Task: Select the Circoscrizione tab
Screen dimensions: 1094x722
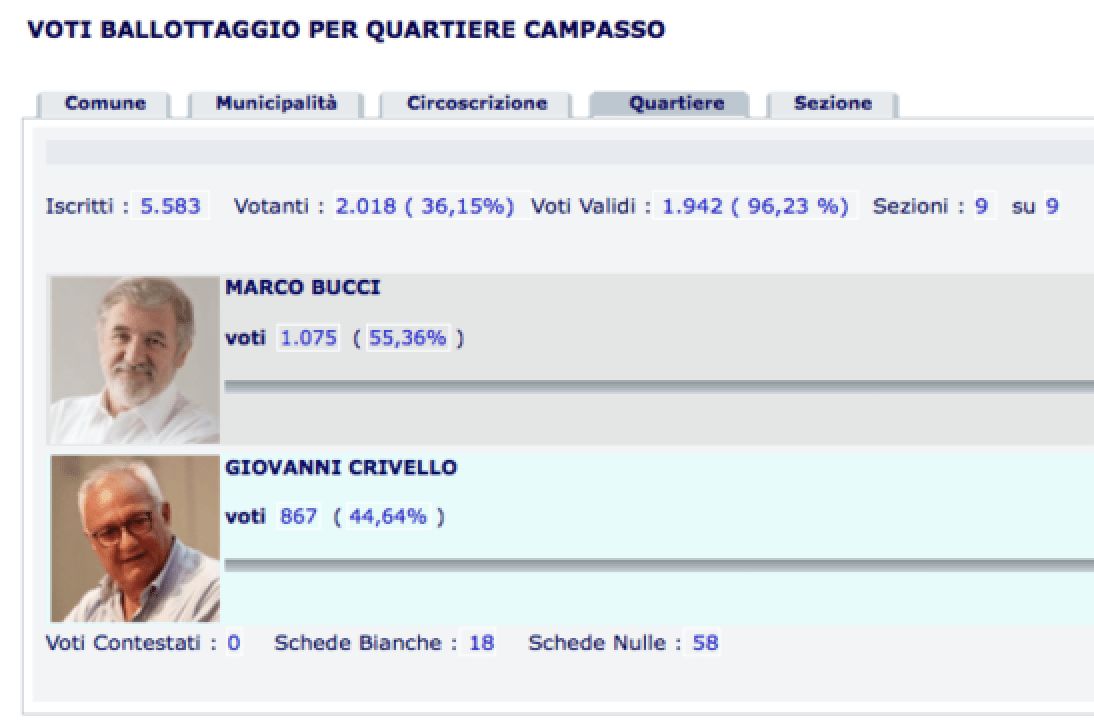Action: point(477,104)
